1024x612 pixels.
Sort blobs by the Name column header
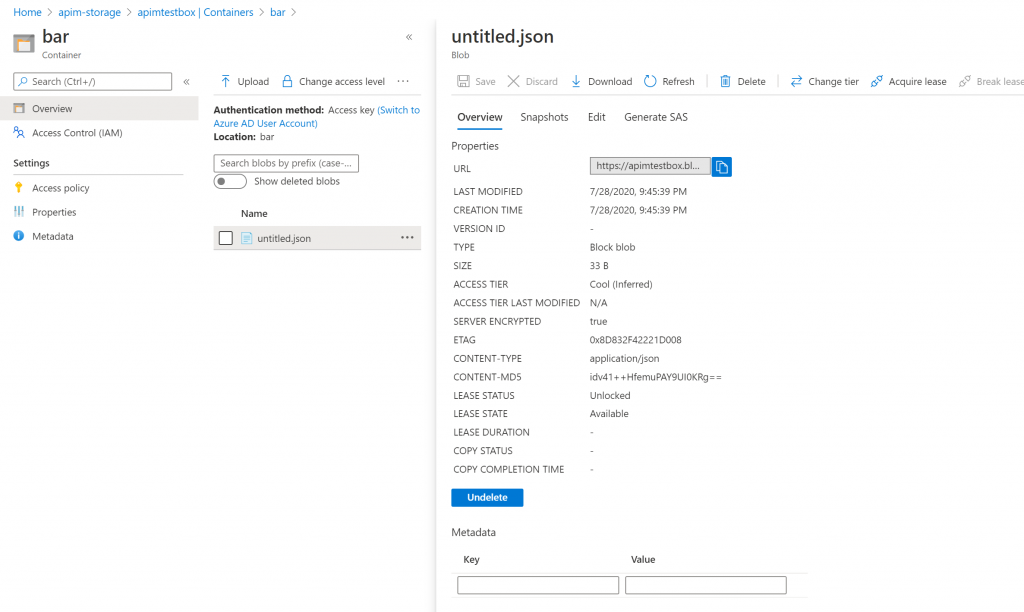254,214
